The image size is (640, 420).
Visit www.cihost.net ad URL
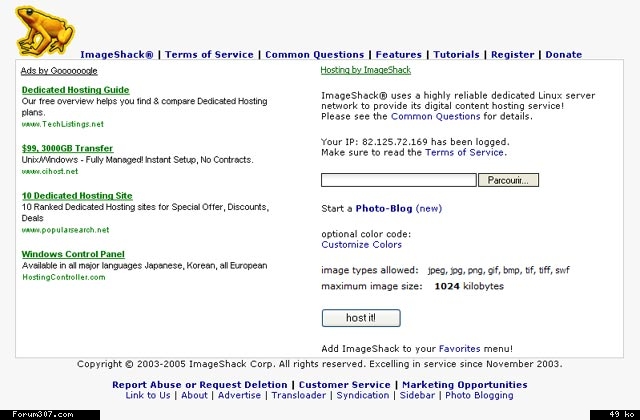point(50,171)
